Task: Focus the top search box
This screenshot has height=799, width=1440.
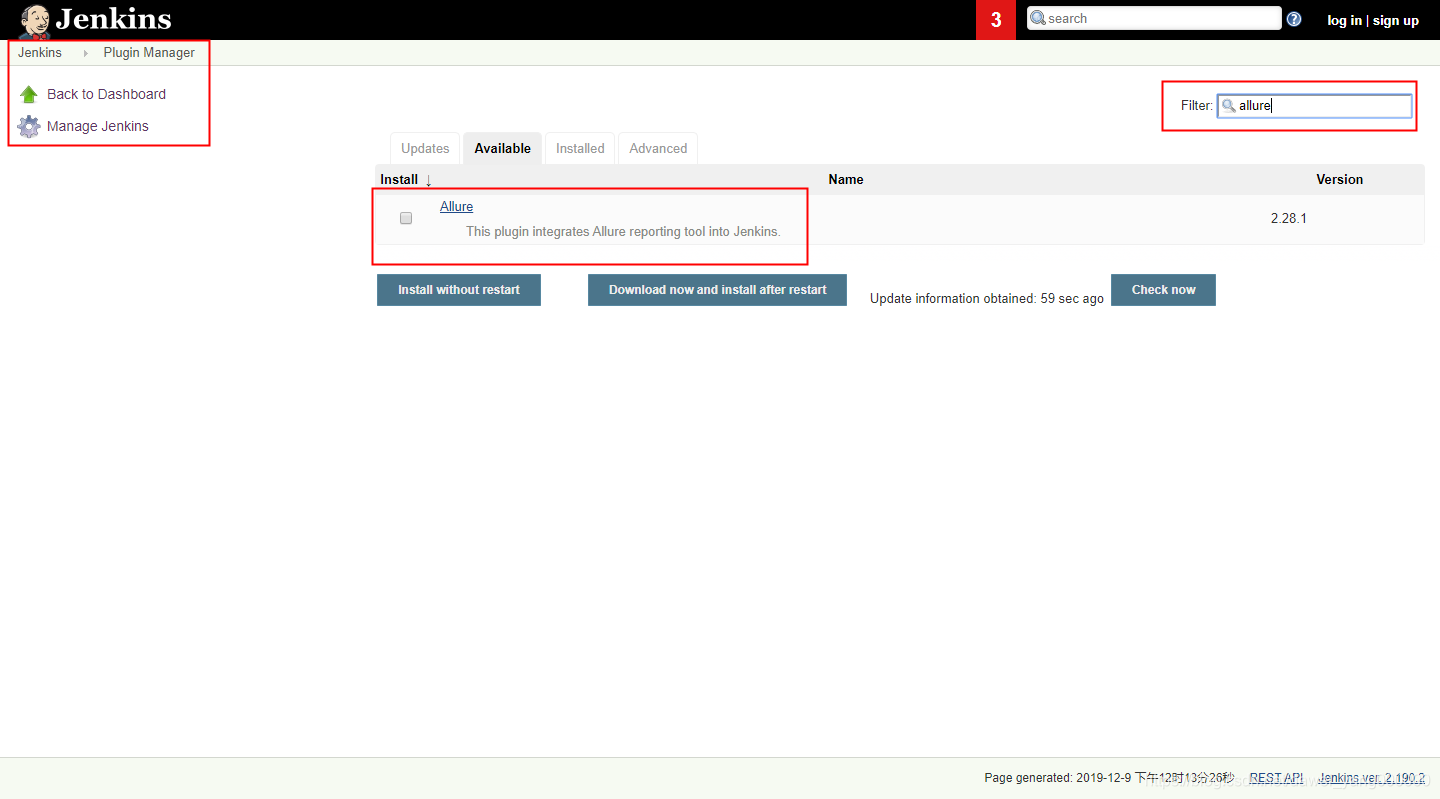Action: click(1154, 18)
